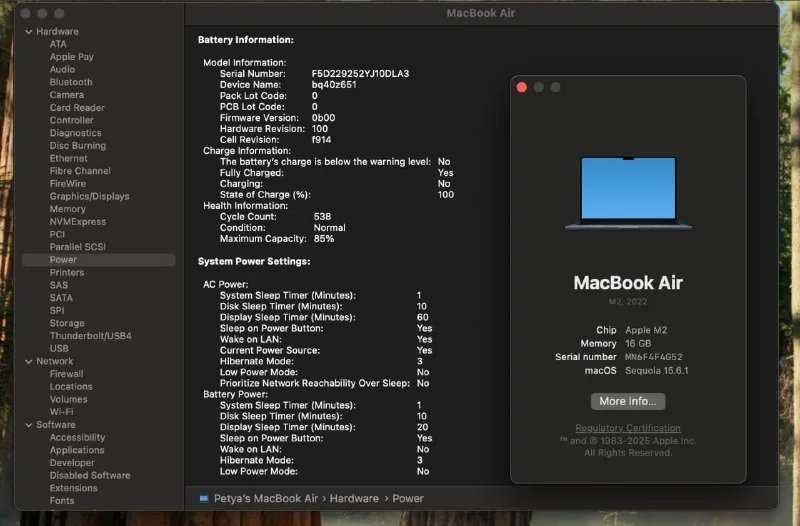
Task: Select the highlighted Power entry
Action: tap(99, 260)
